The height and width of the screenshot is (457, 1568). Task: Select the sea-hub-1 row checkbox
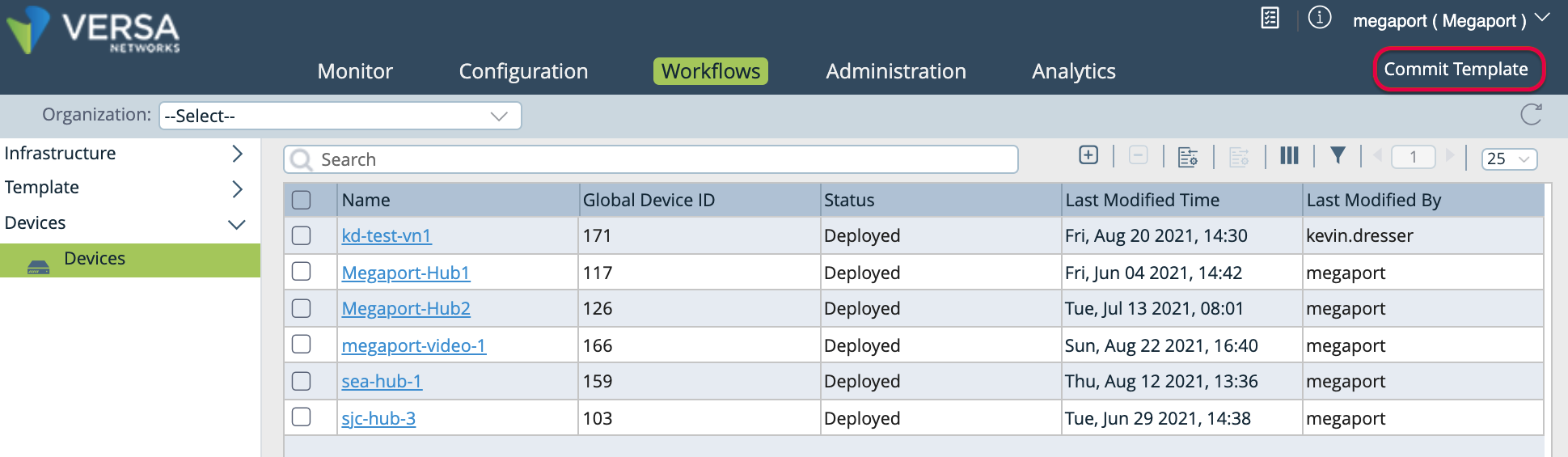(x=301, y=381)
